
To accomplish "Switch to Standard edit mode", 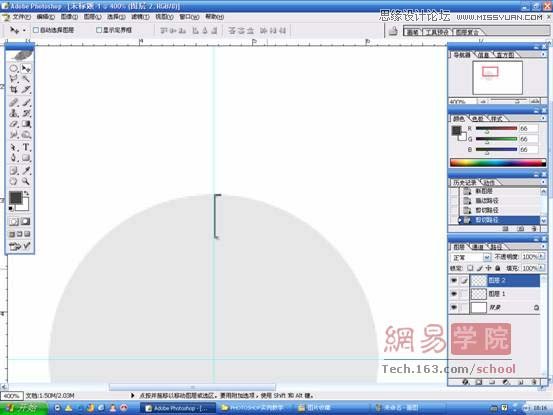I will (14, 221).
